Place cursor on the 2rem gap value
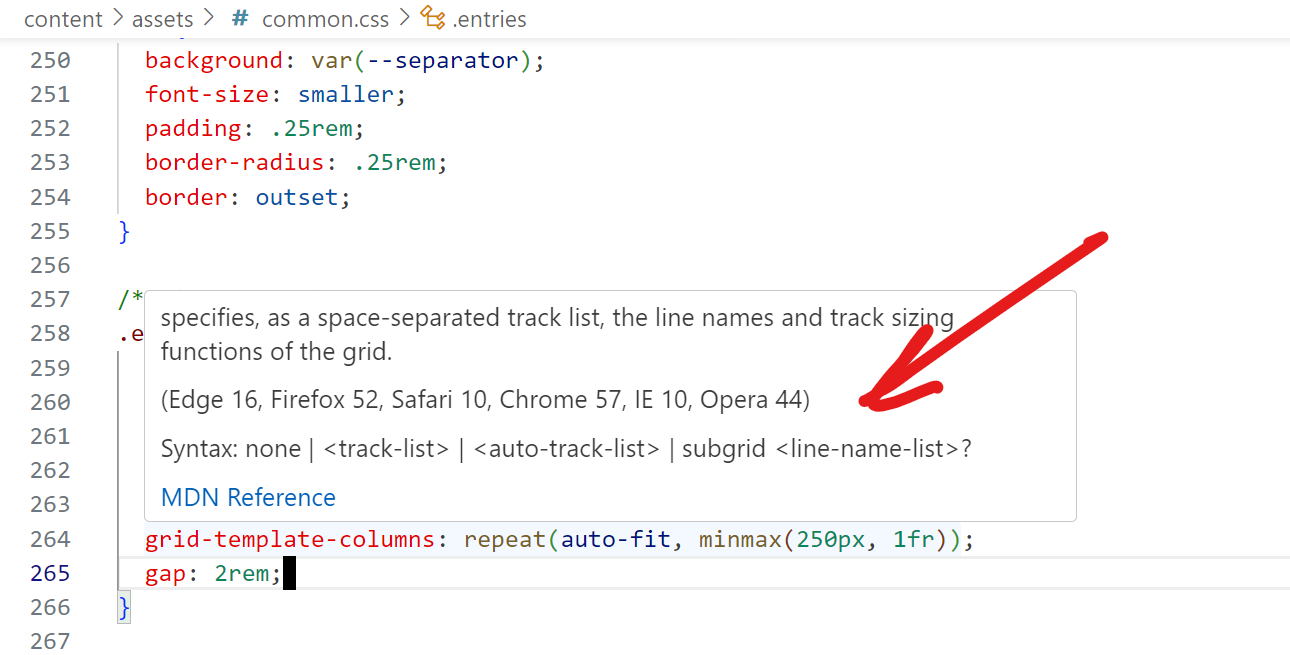 (243, 574)
